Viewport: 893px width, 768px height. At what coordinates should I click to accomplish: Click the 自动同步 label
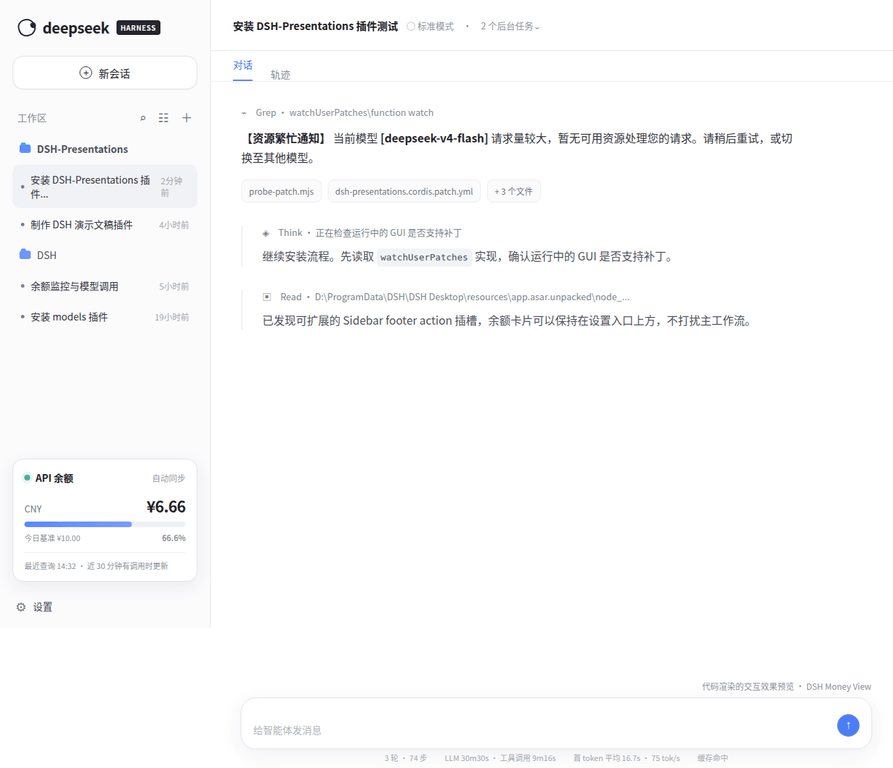(x=169, y=478)
